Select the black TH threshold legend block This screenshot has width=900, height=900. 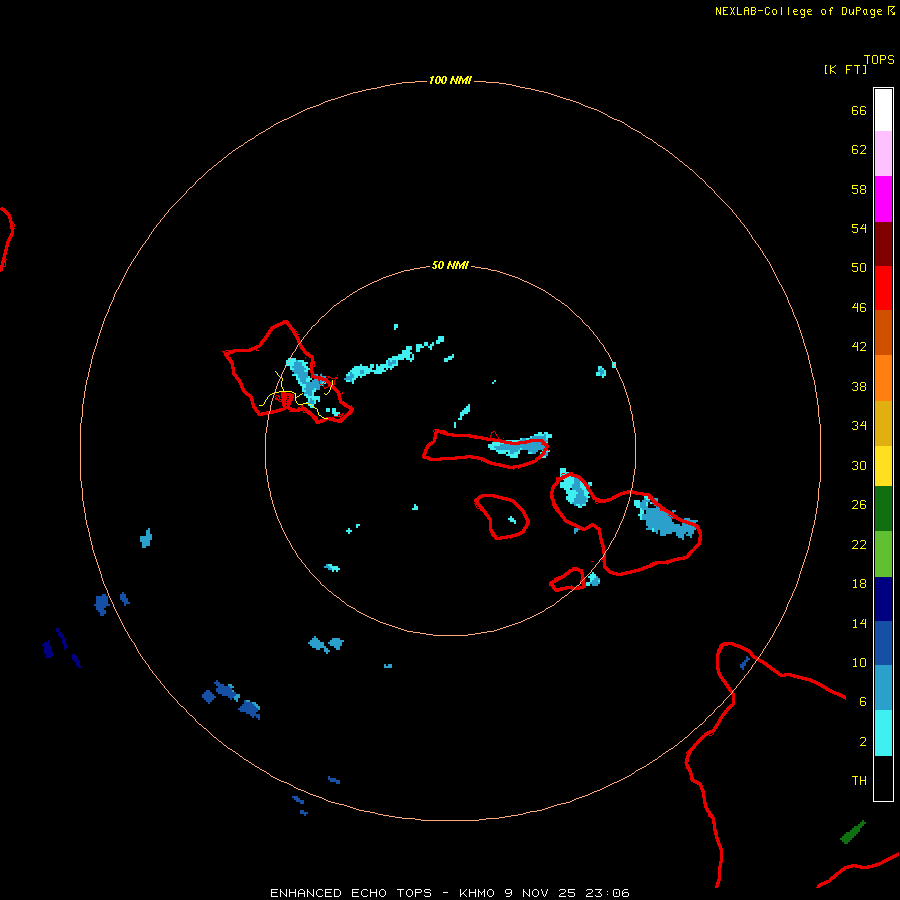[883, 778]
